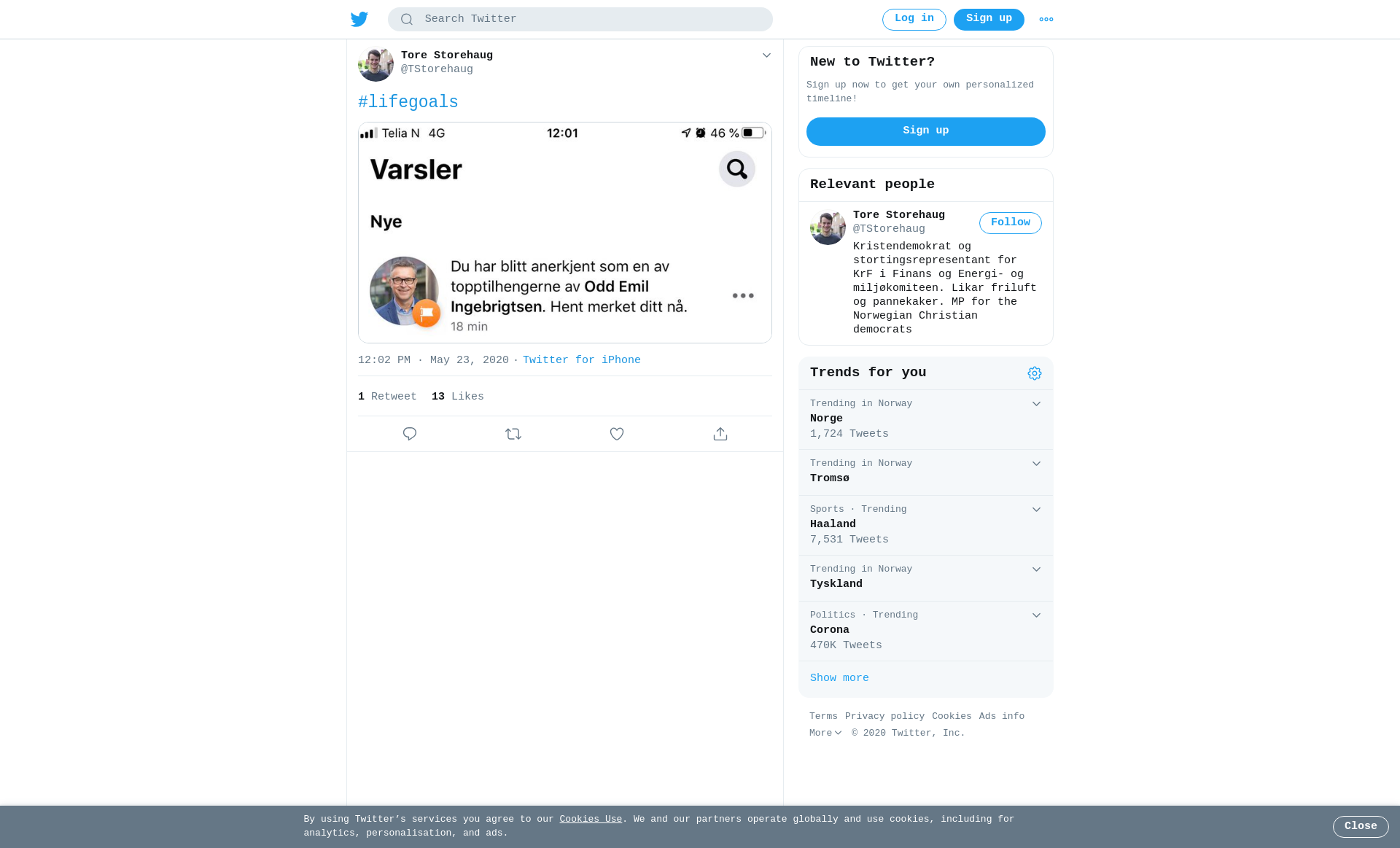Open the Tromsø trending topic

point(926,472)
